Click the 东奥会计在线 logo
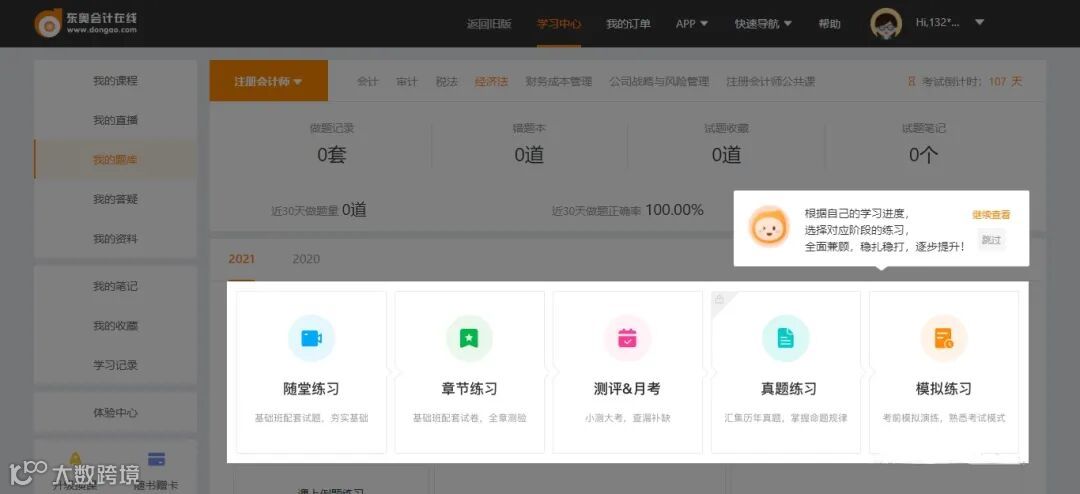This screenshot has width=1080, height=494. tap(85, 23)
